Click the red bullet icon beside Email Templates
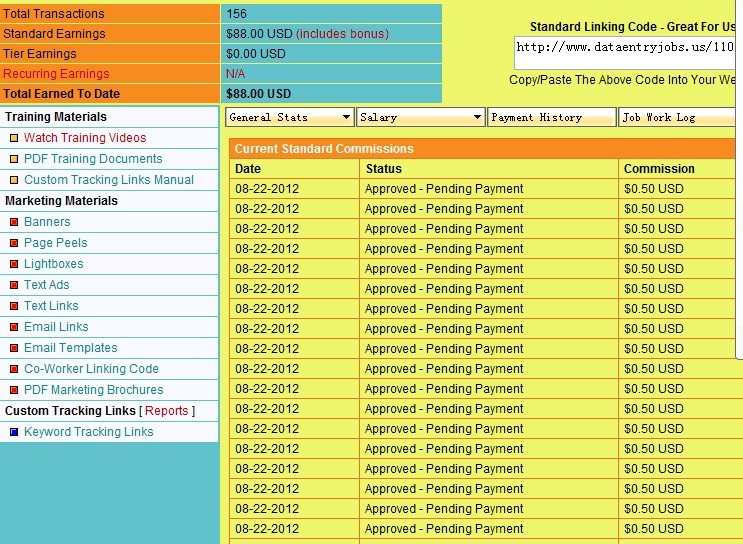743x544 pixels. [x=14, y=348]
